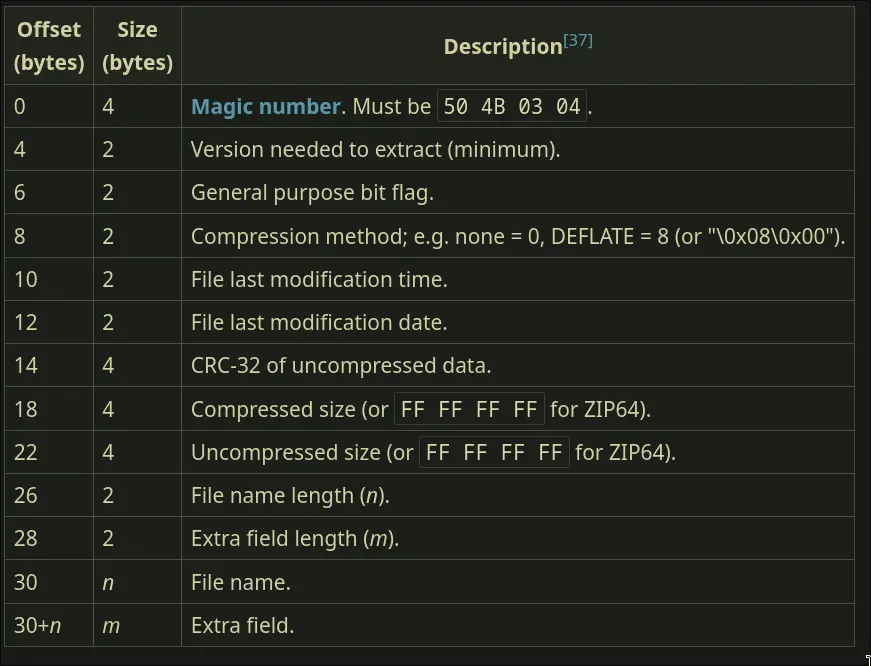Click the Magic number link
The height and width of the screenshot is (666, 871).
click(266, 107)
